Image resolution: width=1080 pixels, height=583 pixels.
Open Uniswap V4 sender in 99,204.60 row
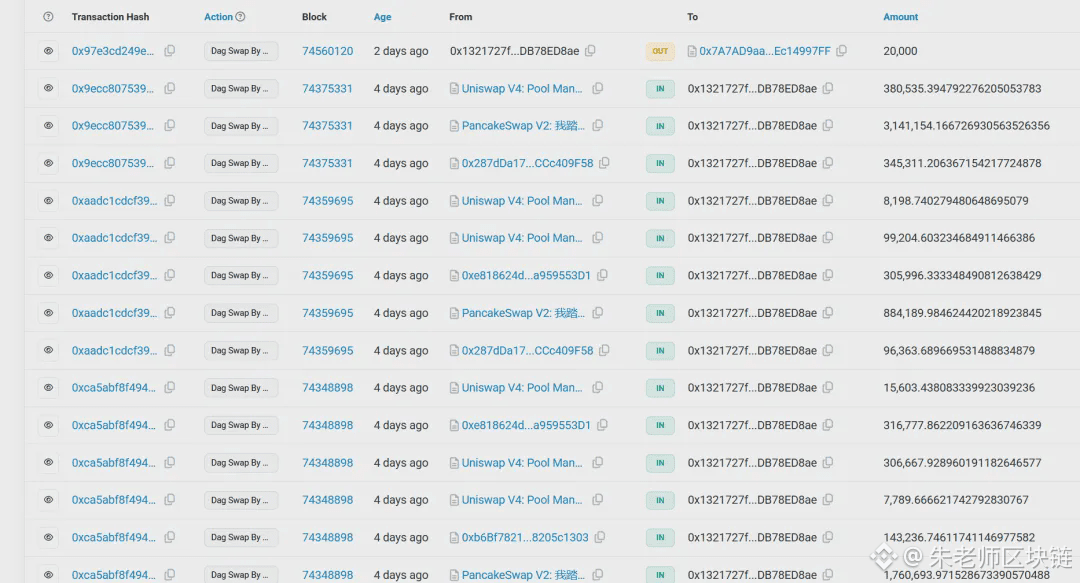tap(521, 238)
